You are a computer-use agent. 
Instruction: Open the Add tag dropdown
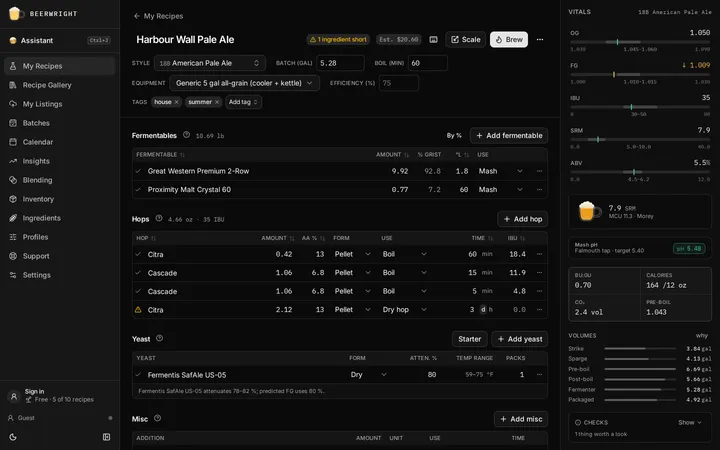[x=243, y=102]
